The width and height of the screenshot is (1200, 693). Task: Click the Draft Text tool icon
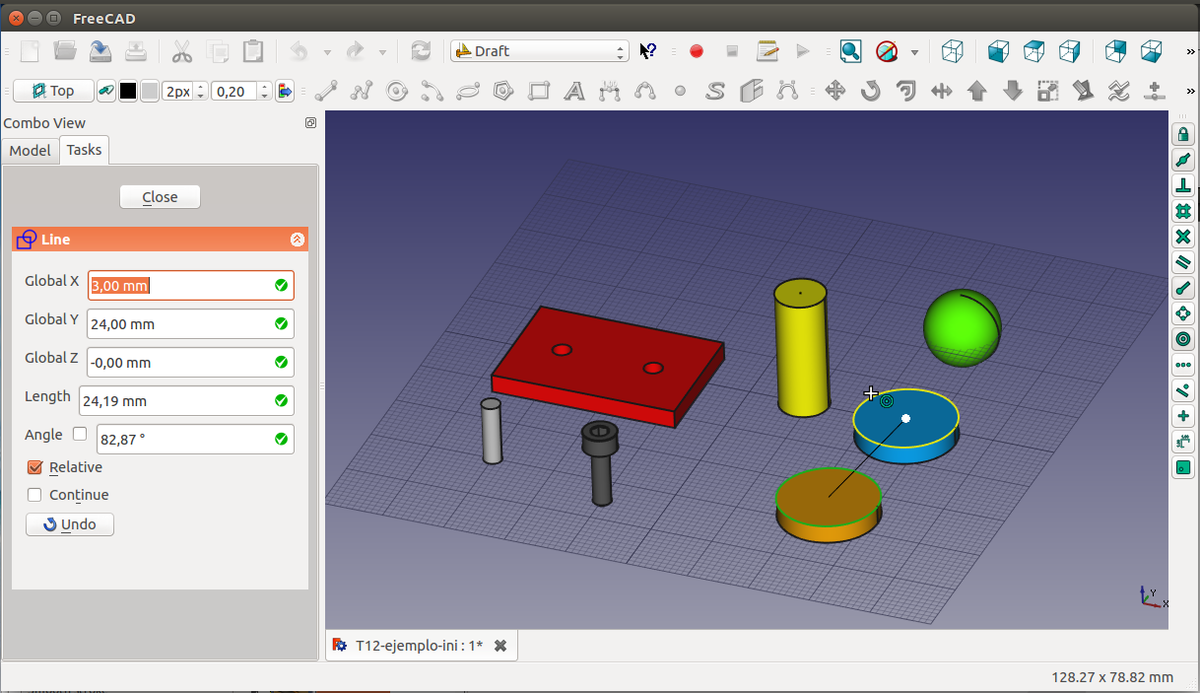[574, 91]
